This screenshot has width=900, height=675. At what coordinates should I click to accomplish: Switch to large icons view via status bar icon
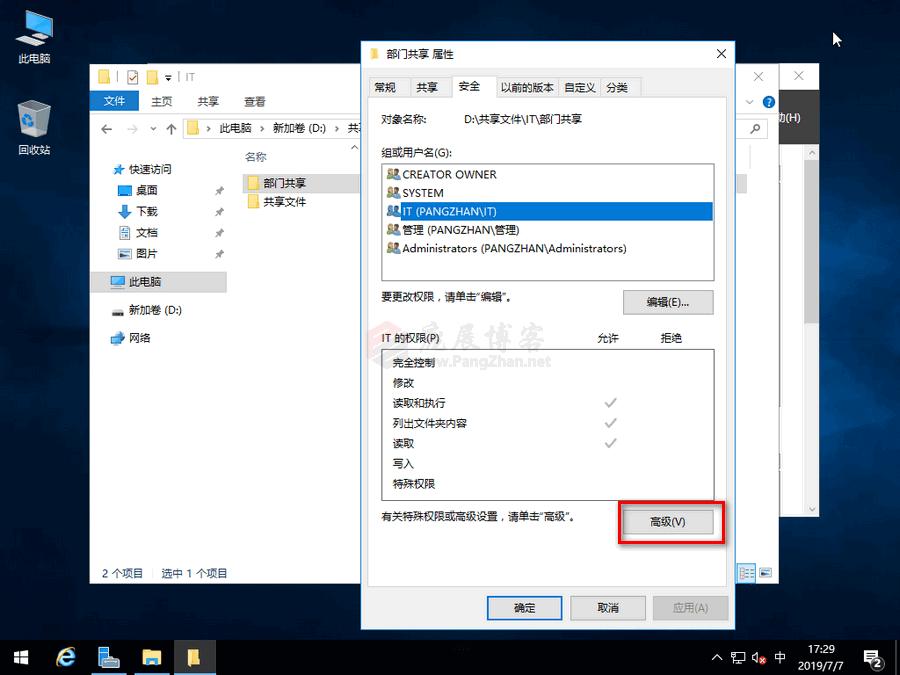coord(765,572)
